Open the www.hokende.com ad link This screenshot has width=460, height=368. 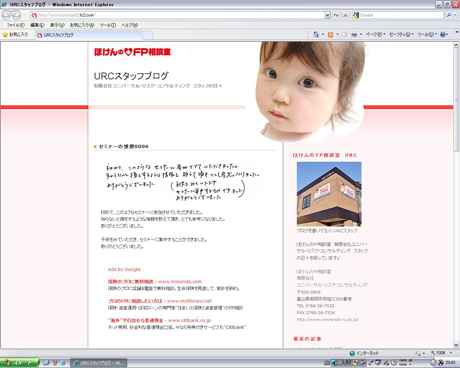[x=180, y=281]
